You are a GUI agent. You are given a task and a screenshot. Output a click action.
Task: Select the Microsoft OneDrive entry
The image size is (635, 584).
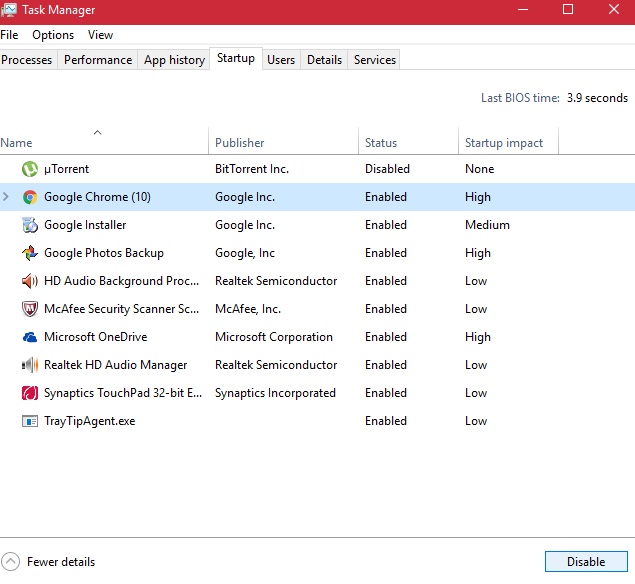[96, 337]
